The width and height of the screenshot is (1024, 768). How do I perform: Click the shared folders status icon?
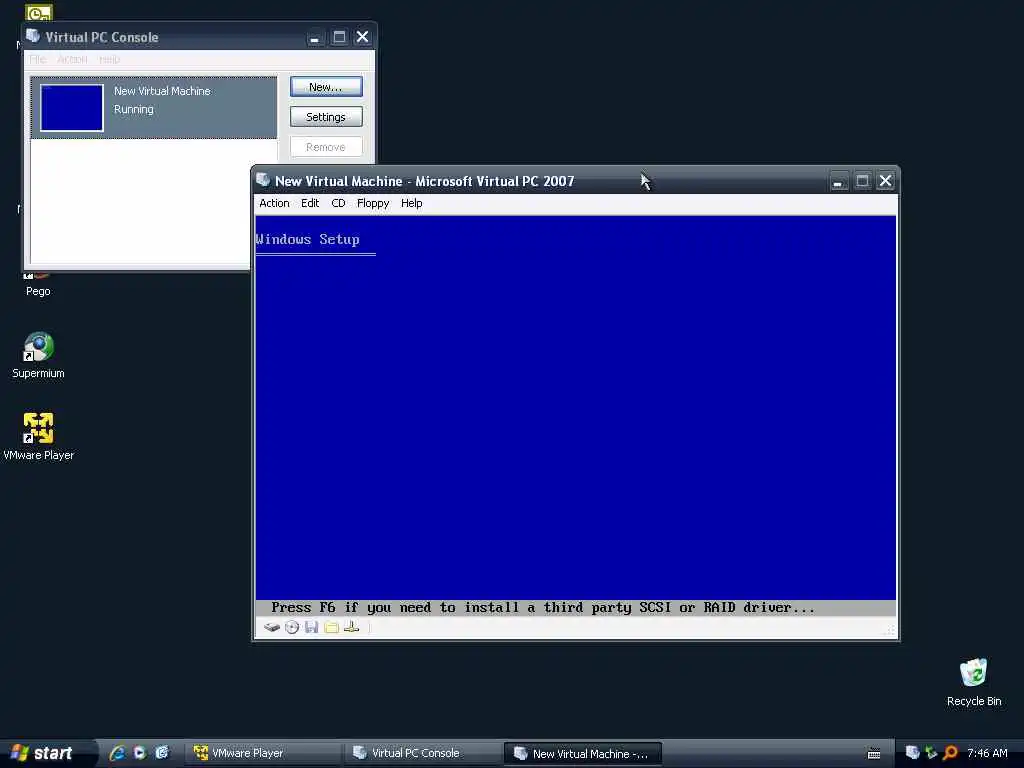pyautogui.click(x=332, y=628)
